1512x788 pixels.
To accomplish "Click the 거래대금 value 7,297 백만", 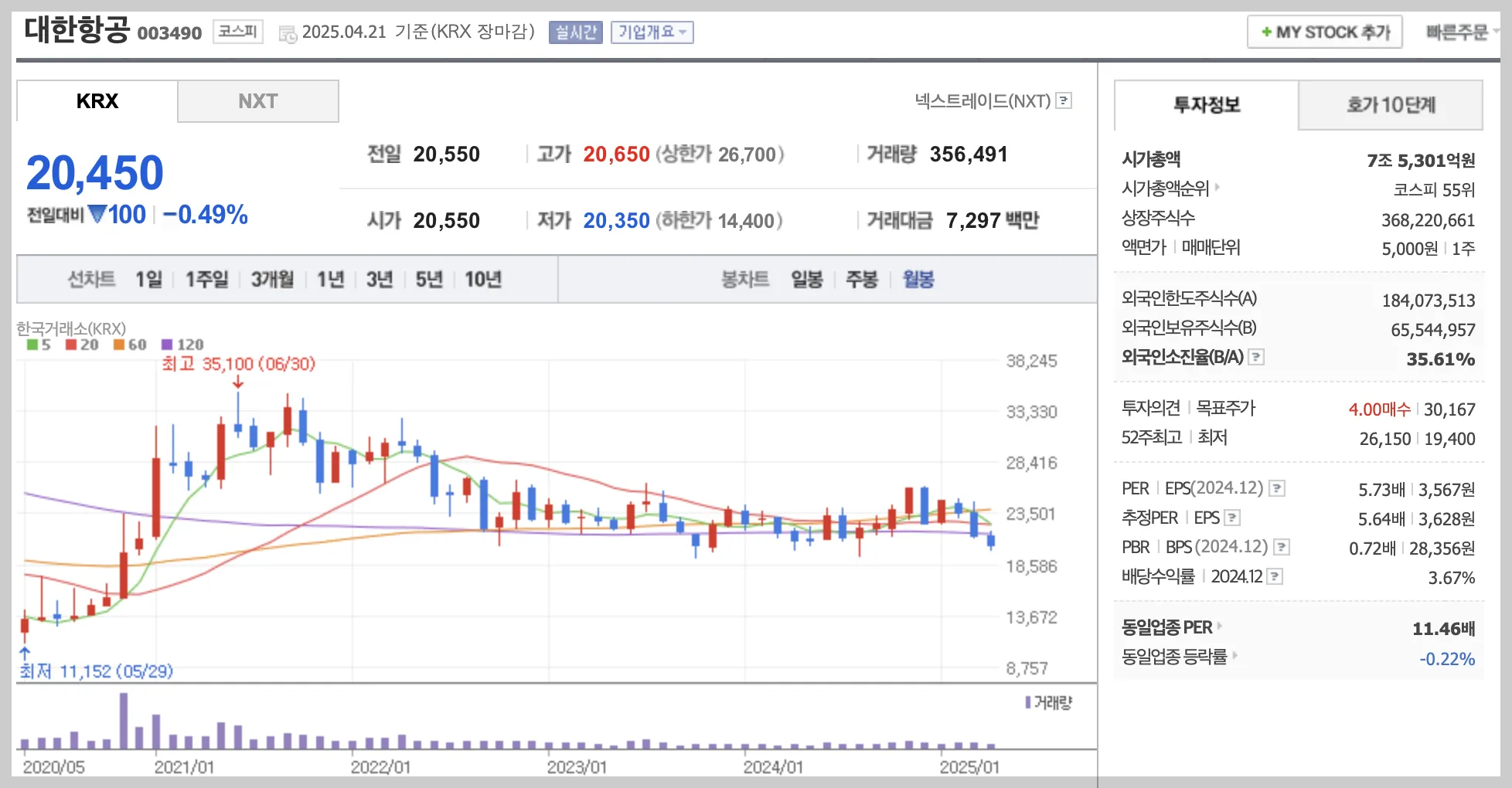I will [993, 220].
